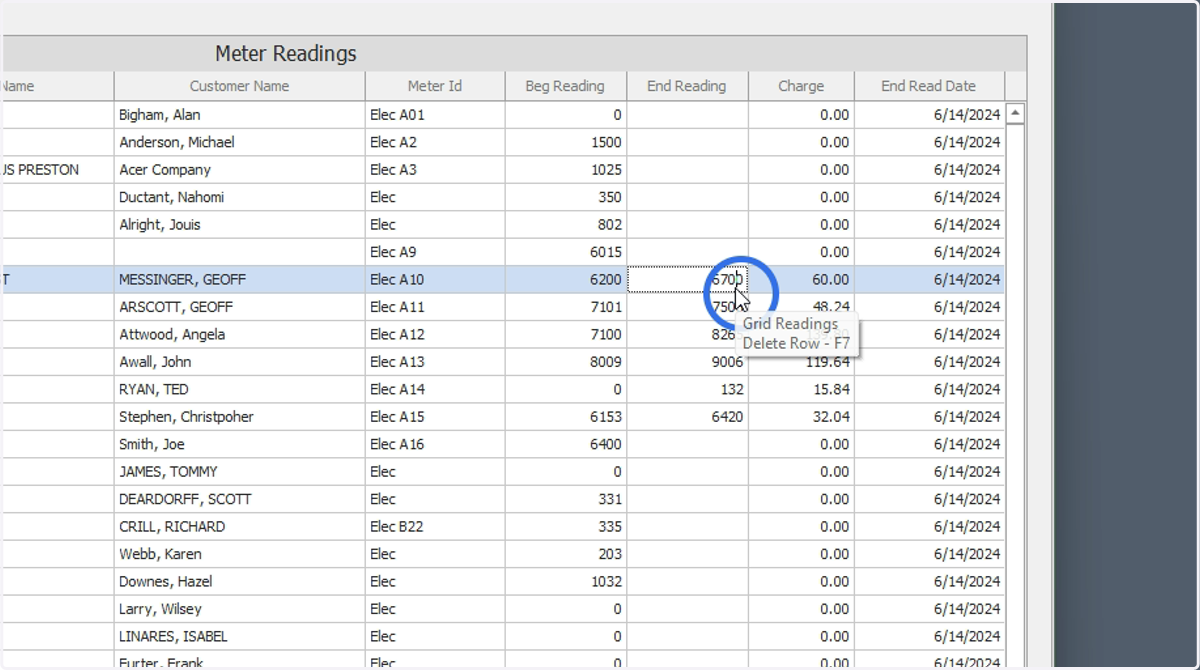The image size is (1200, 670).
Task: Select customer MESSINGER, GEOFF
Action: (x=182, y=280)
